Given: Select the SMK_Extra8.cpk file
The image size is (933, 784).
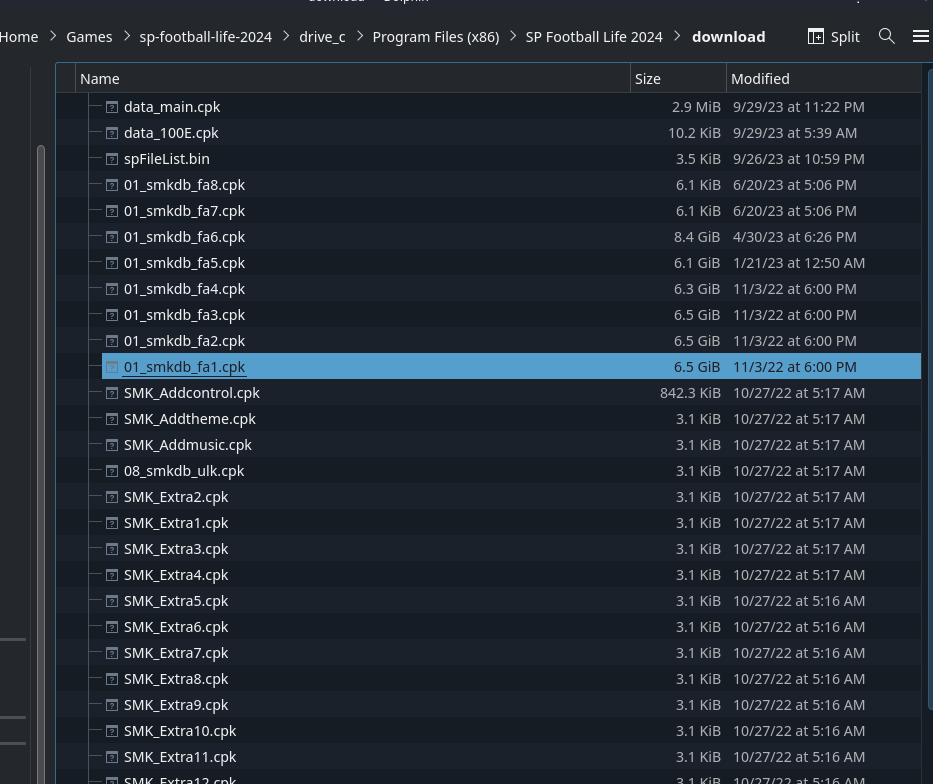Looking at the screenshot, I should coord(176,679).
